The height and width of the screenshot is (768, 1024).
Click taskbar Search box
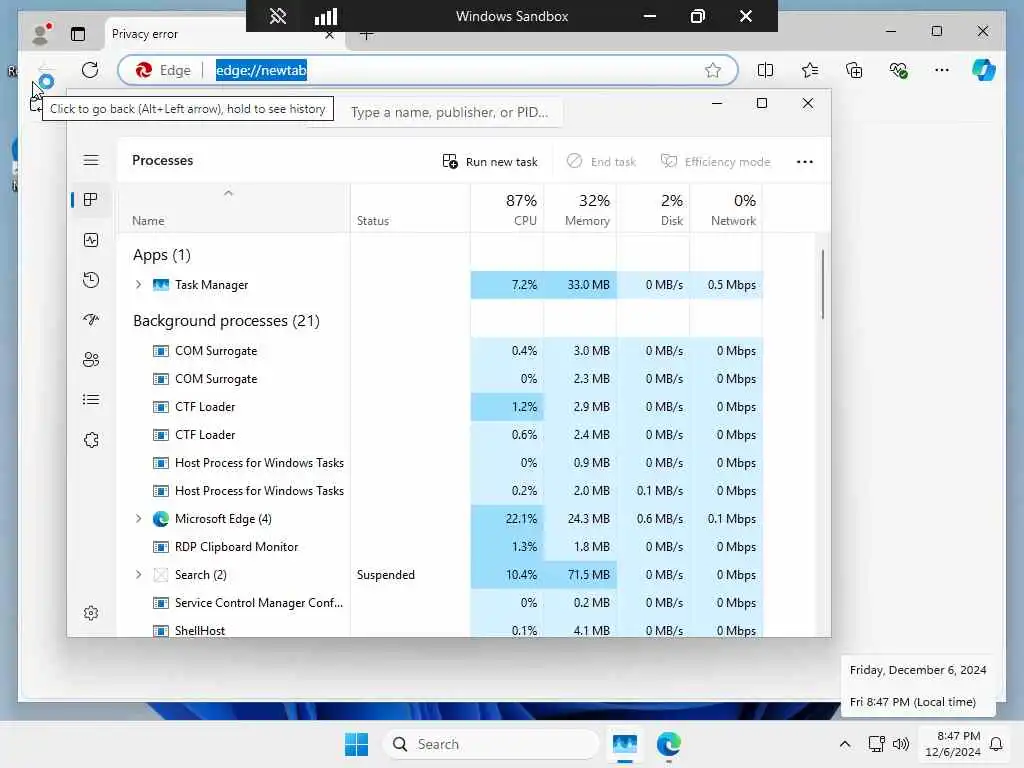point(491,744)
